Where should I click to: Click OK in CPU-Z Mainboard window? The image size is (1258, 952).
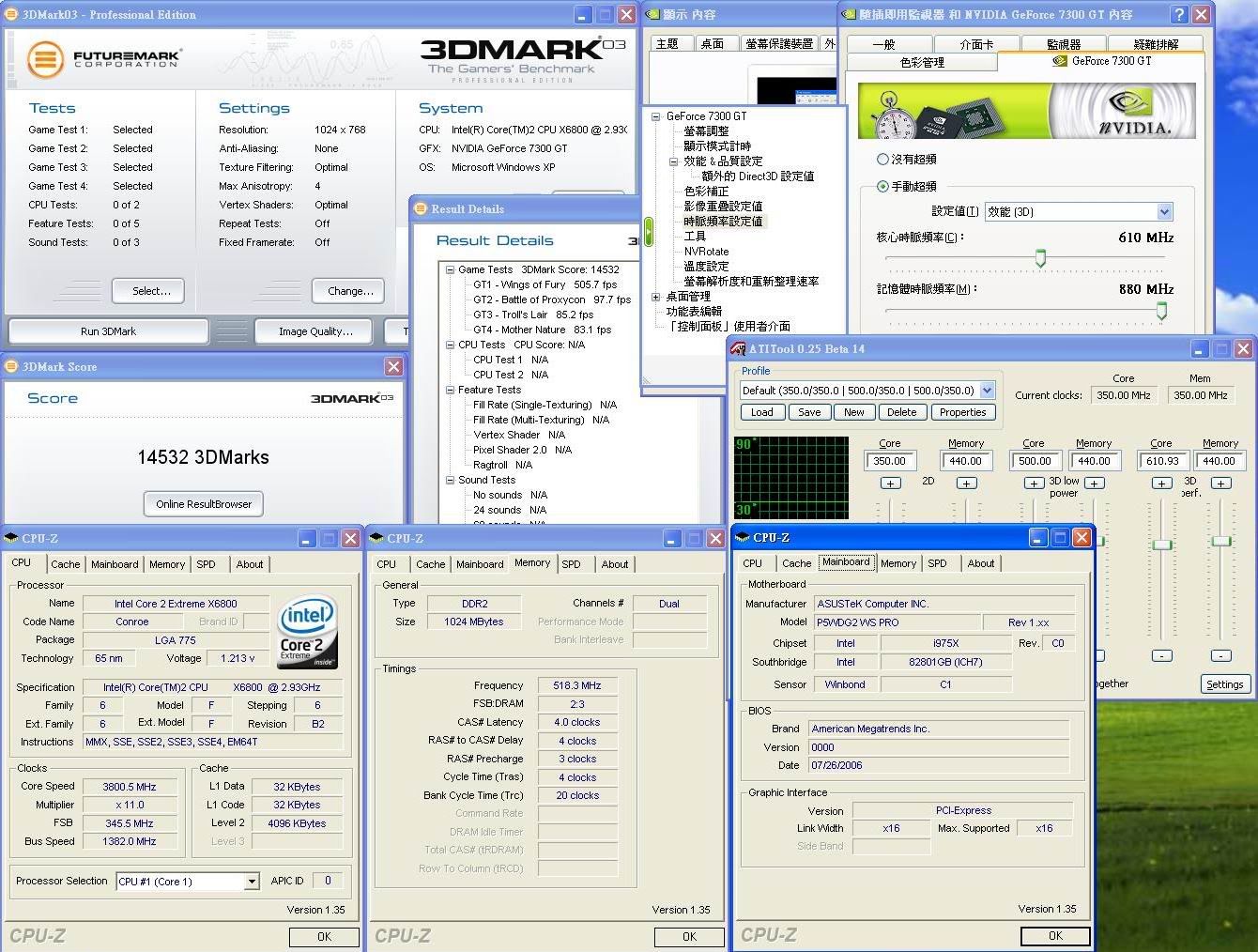click(x=1055, y=936)
